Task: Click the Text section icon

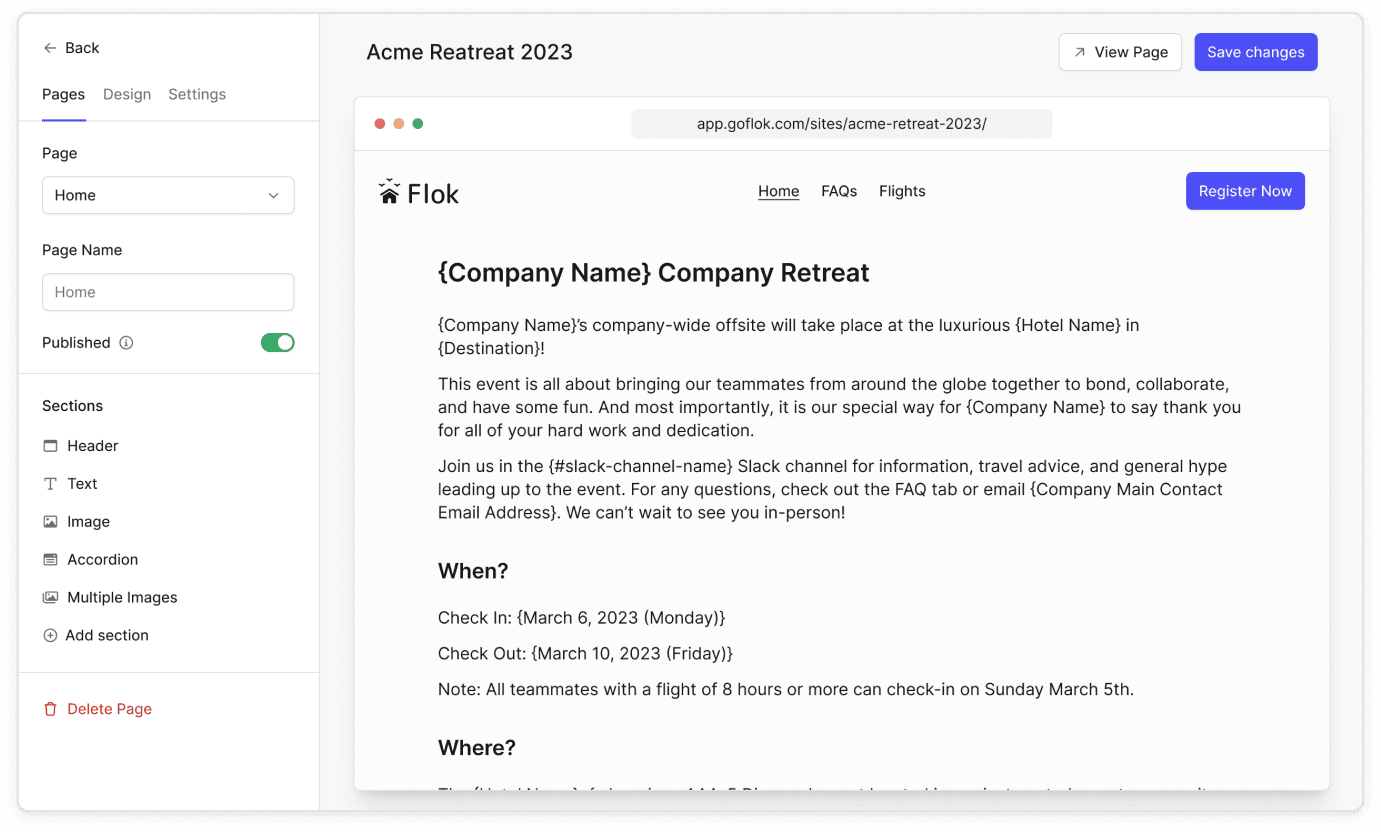Action: tap(50, 484)
